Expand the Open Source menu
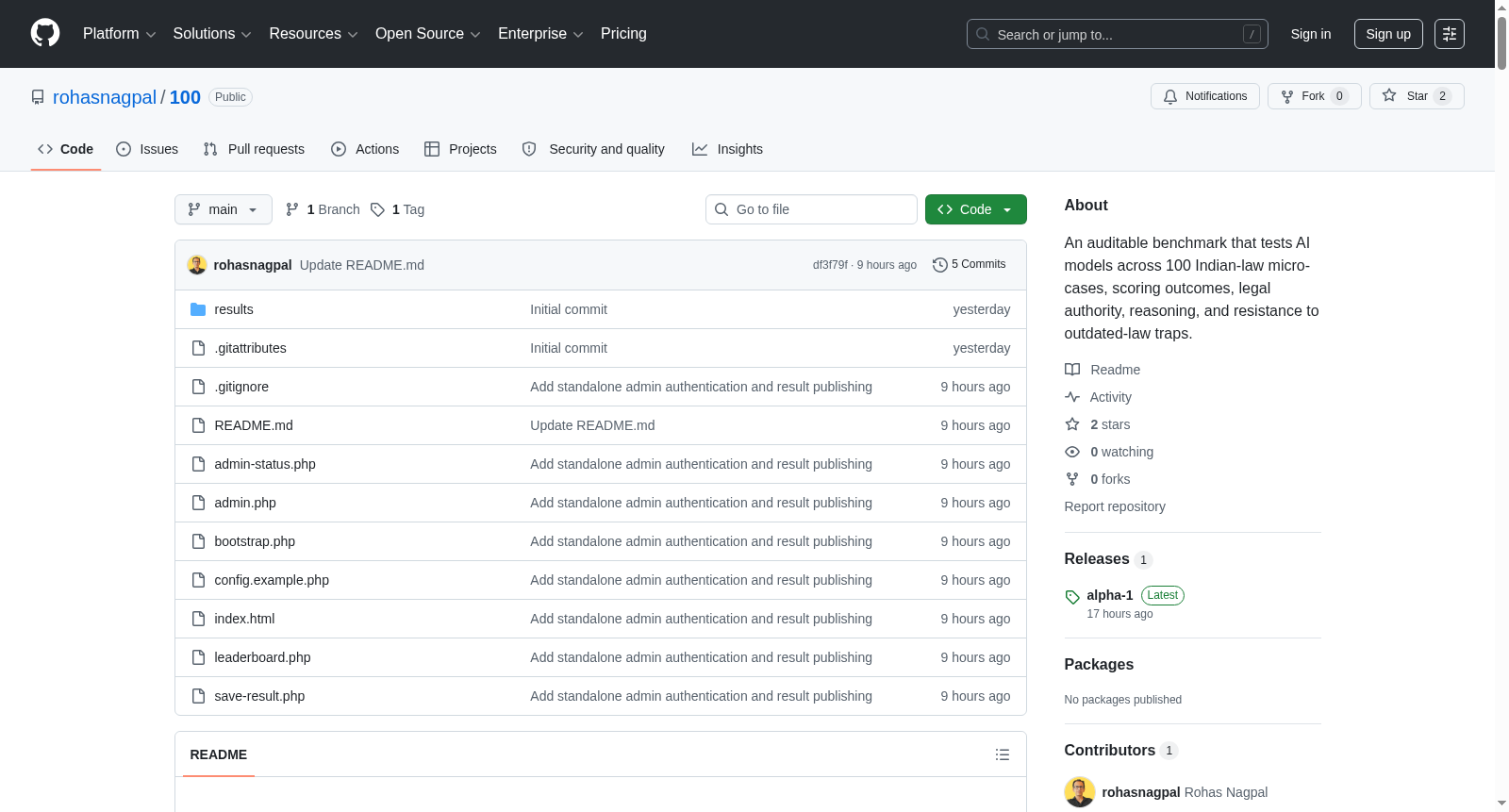The height and width of the screenshot is (812, 1509). click(428, 34)
